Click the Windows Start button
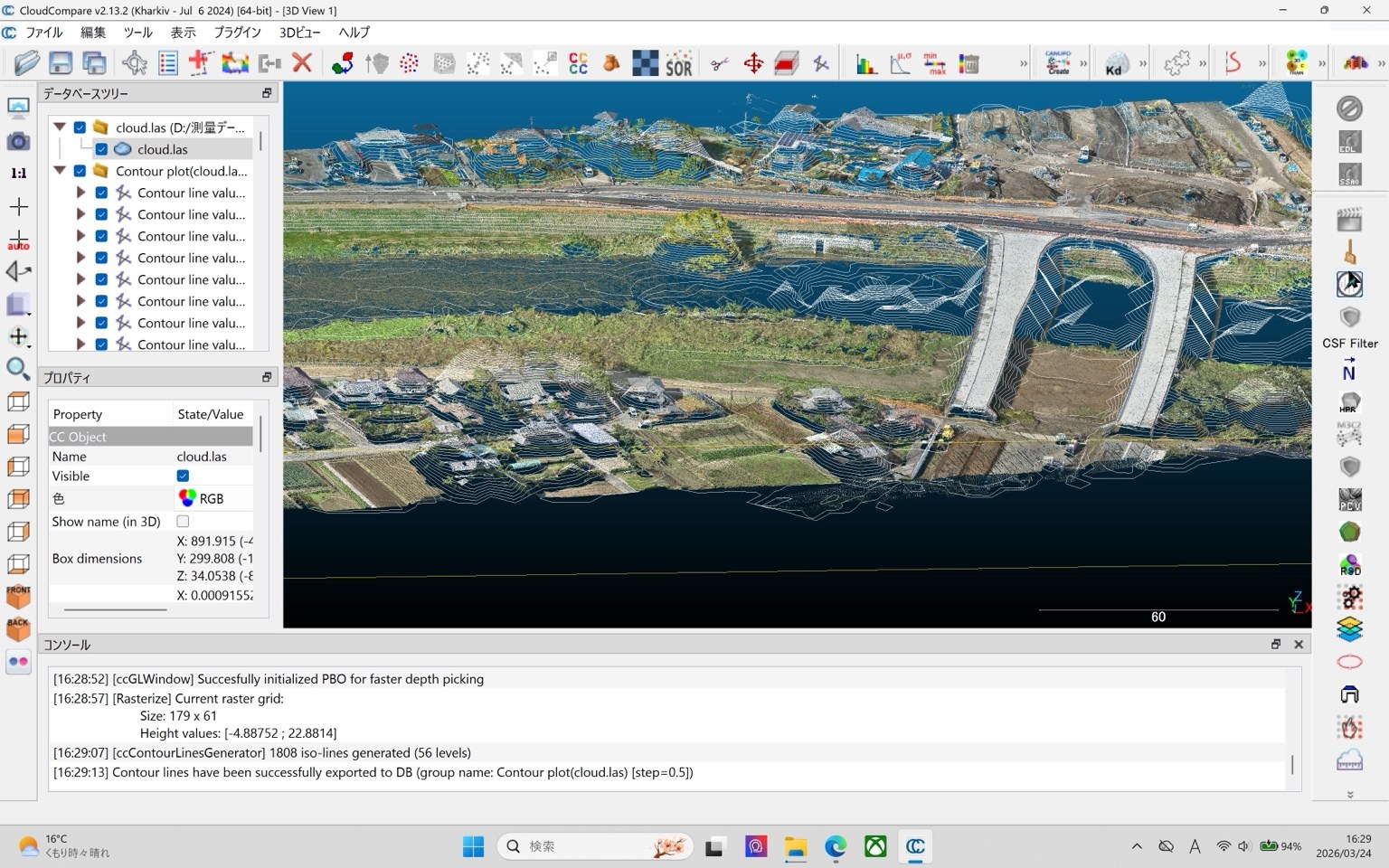Image resolution: width=1389 pixels, height=868 pixels. [473, 846]
